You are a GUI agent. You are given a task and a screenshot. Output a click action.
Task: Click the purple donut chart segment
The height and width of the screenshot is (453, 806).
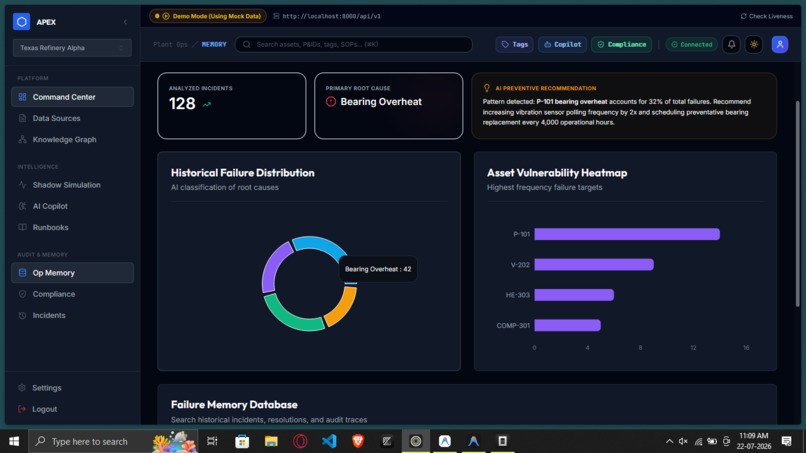pos(272,268)
